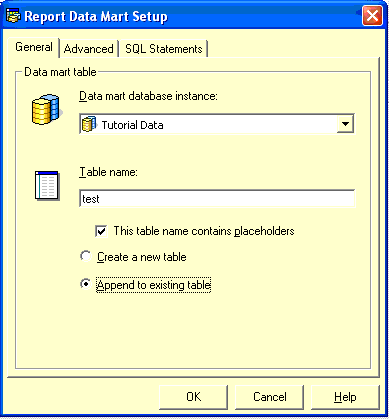
Task: Switch to the Advanced tab
Action: pyautogui.click(x=89, y=49)
